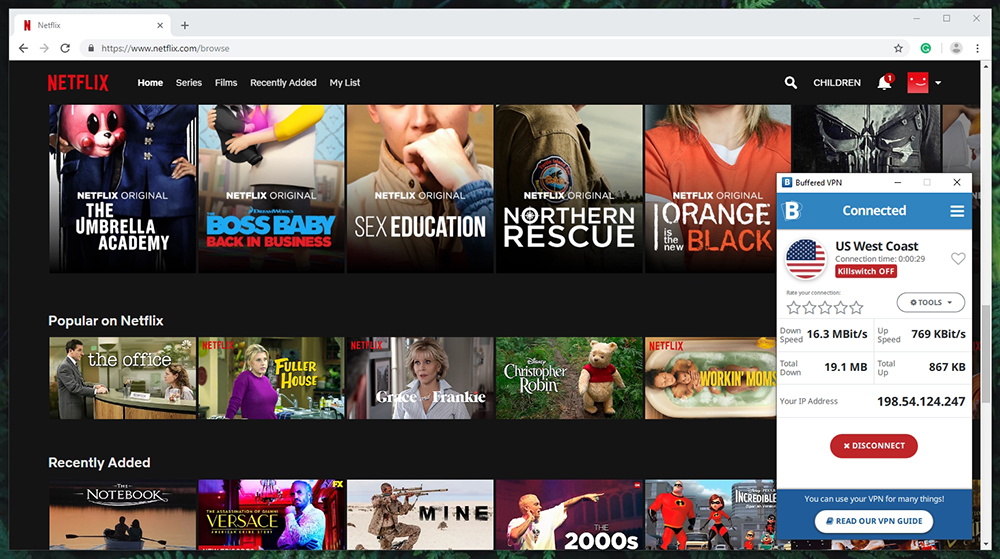Disconnect from the VPN
This screenshot has height=559, width=1000.
pos(874,446)
